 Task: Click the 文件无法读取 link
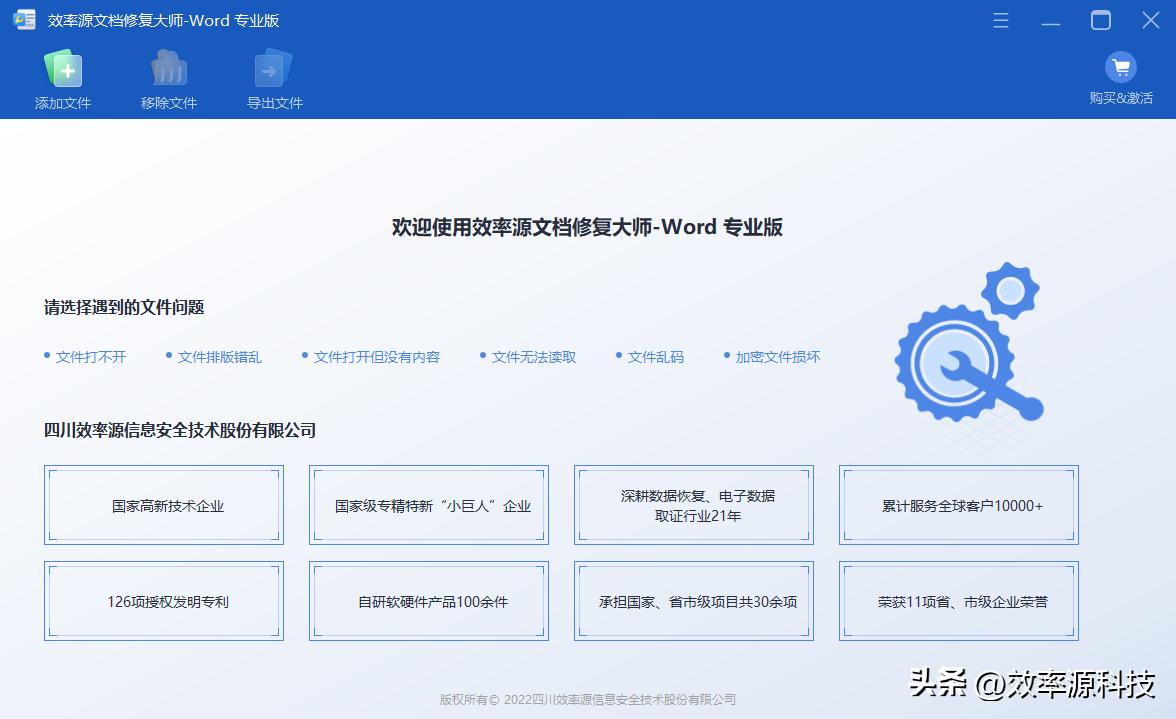click(534, 356)
